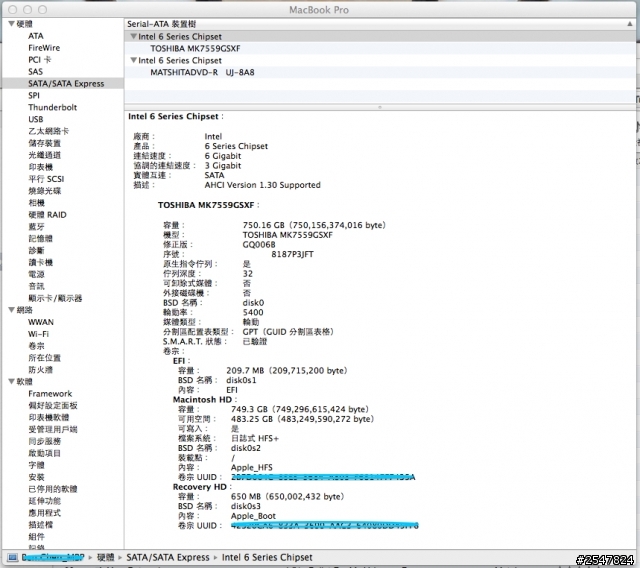Open the 乙太網路卡 sidebar item

[49, 131]
